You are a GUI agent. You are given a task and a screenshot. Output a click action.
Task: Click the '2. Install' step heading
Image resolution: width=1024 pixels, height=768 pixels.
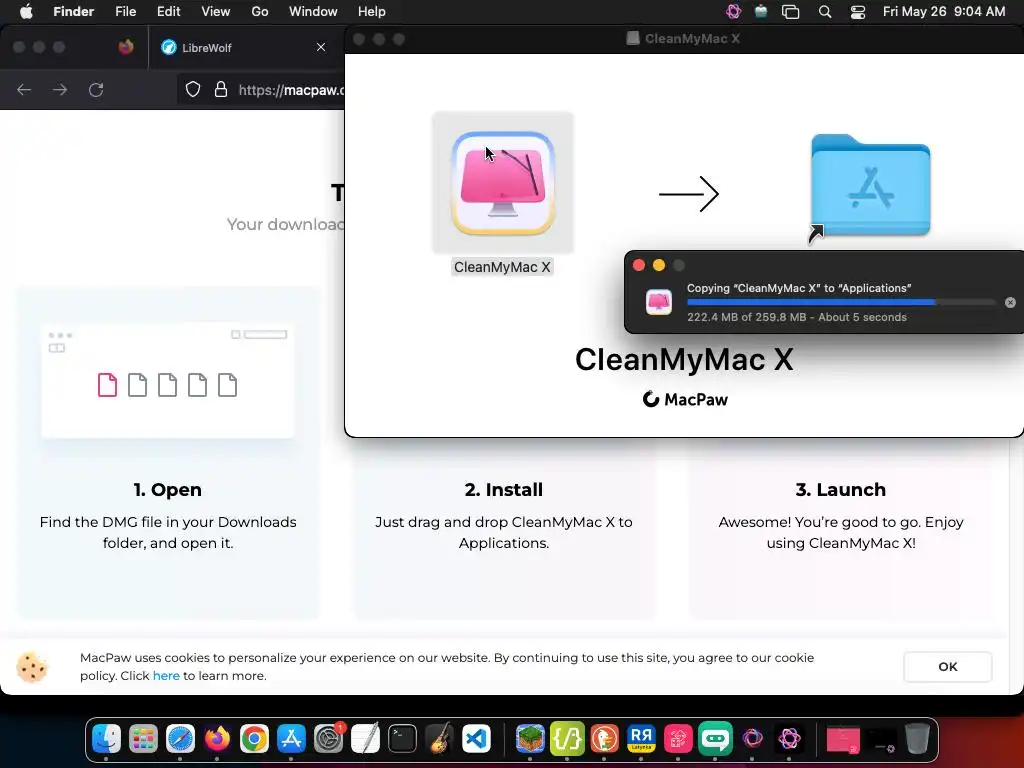(x=504, y=490)
